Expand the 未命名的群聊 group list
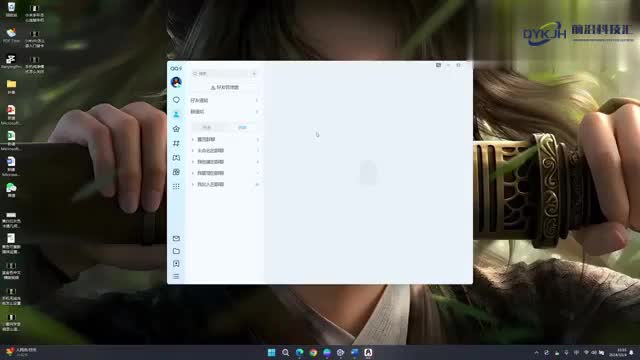640x360 pixels. 224,151
